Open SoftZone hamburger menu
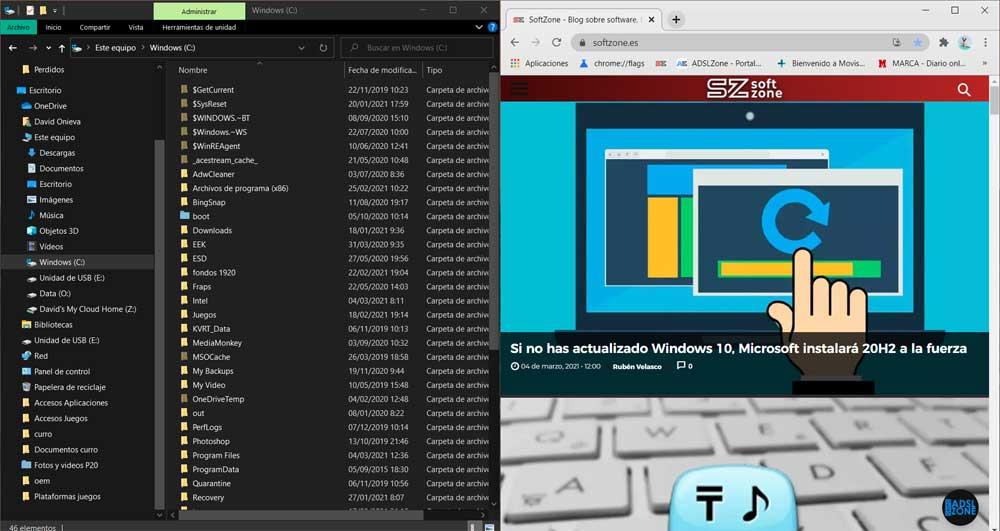 click(519, 89)
